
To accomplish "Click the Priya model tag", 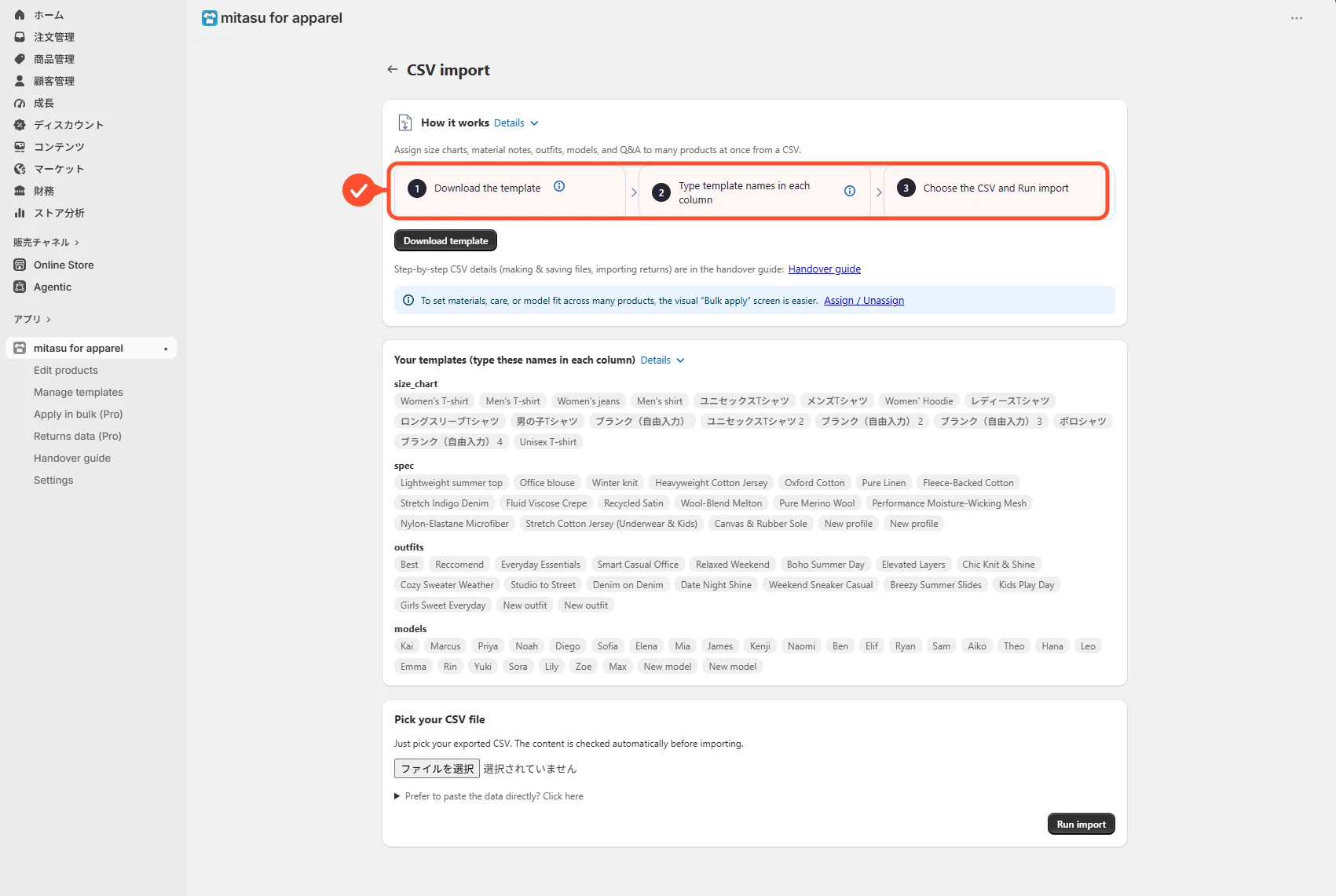I will click(488, 646).
